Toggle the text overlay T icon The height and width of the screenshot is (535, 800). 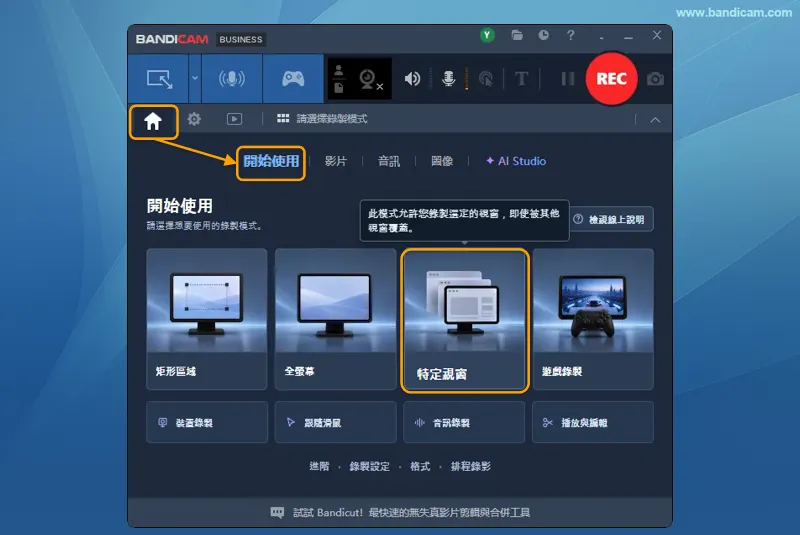[x=521, y=79]
